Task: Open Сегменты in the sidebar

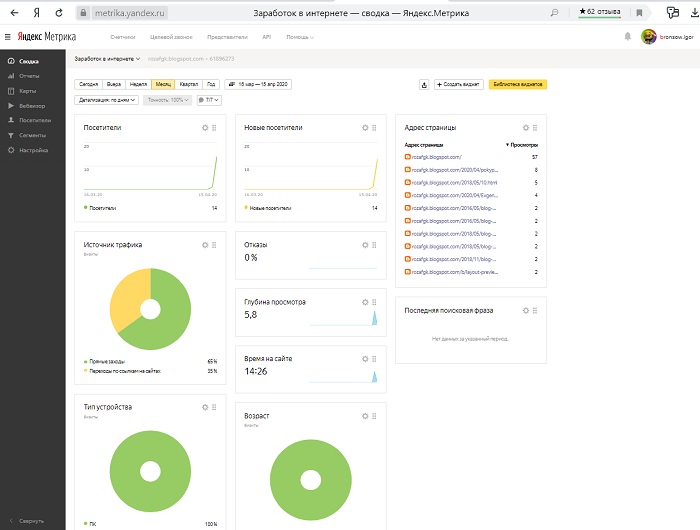Action: pyautogui.click(x=33, y=135)
